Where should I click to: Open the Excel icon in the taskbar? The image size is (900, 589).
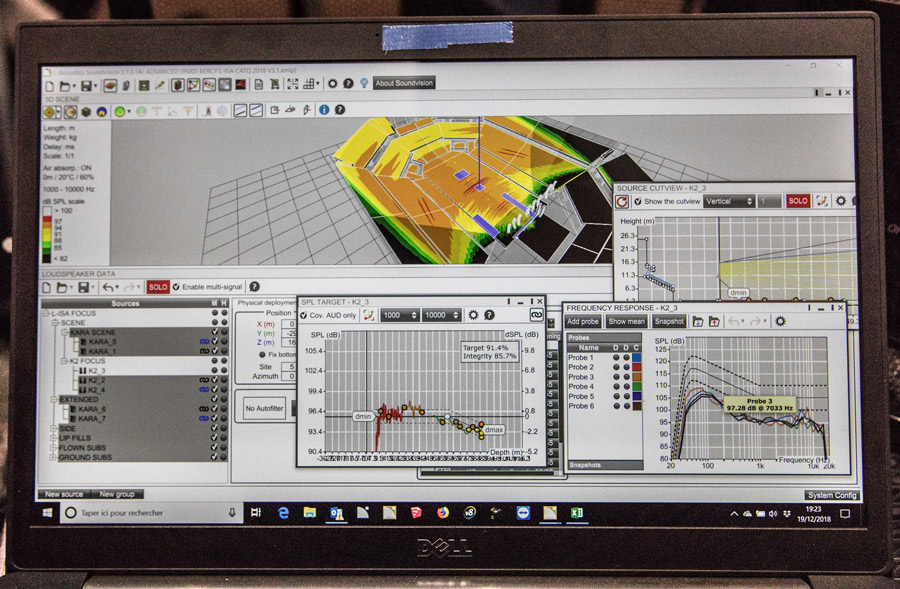pyautogui.click(x=576, y=513)
